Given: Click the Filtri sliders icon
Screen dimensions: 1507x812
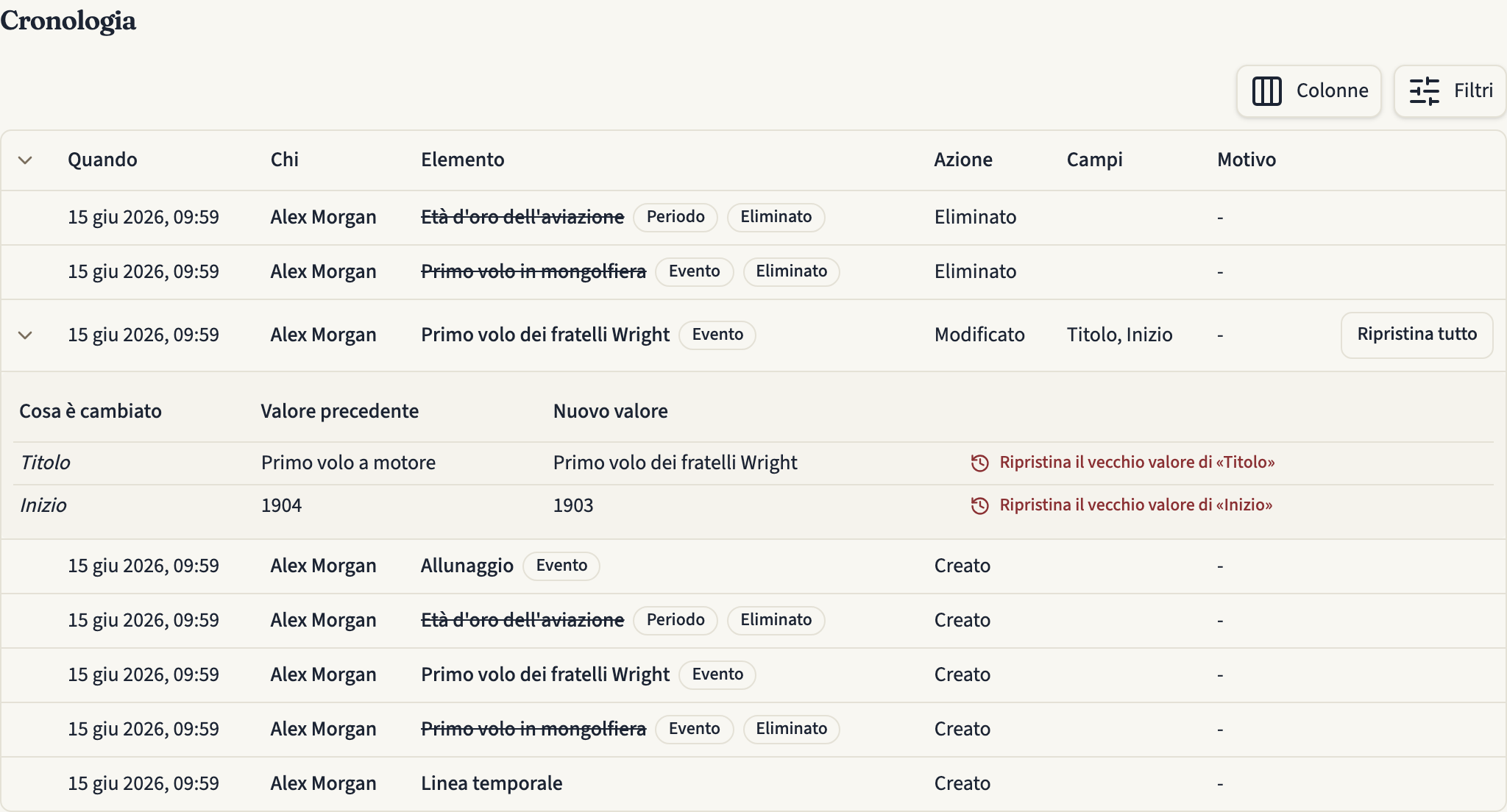Looking at the screenshot, I should (1424, 91).
